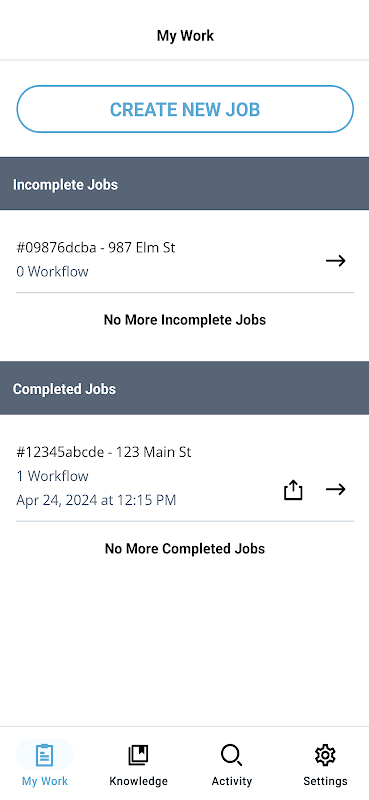Image resolution: width=369 pixels, height=800 pixels.
Task: Select the My Work clipboard icon
Action: [45, 755]
